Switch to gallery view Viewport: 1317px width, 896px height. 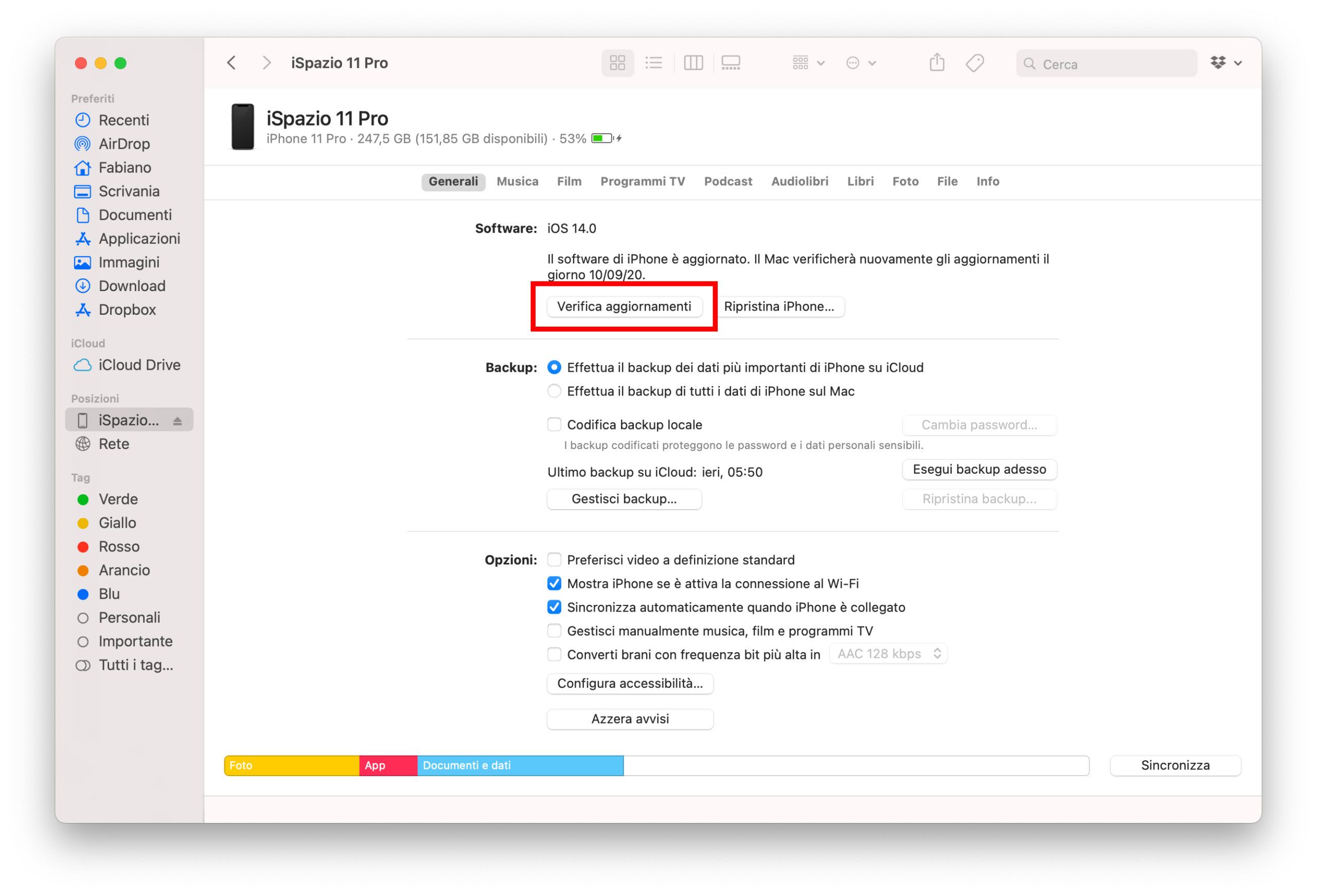coord(731,63)
